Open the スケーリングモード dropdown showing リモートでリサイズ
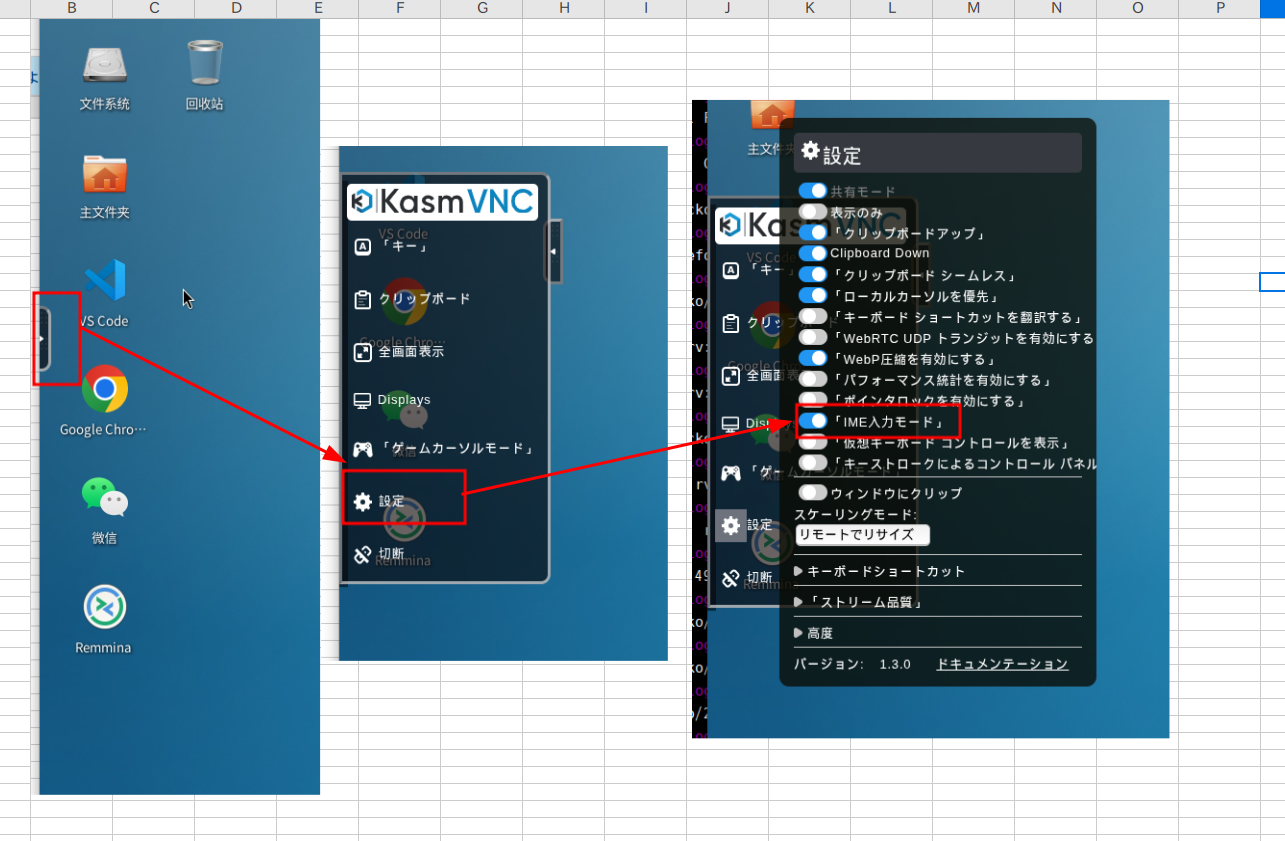1285x841 pixels. coord(862,534)
